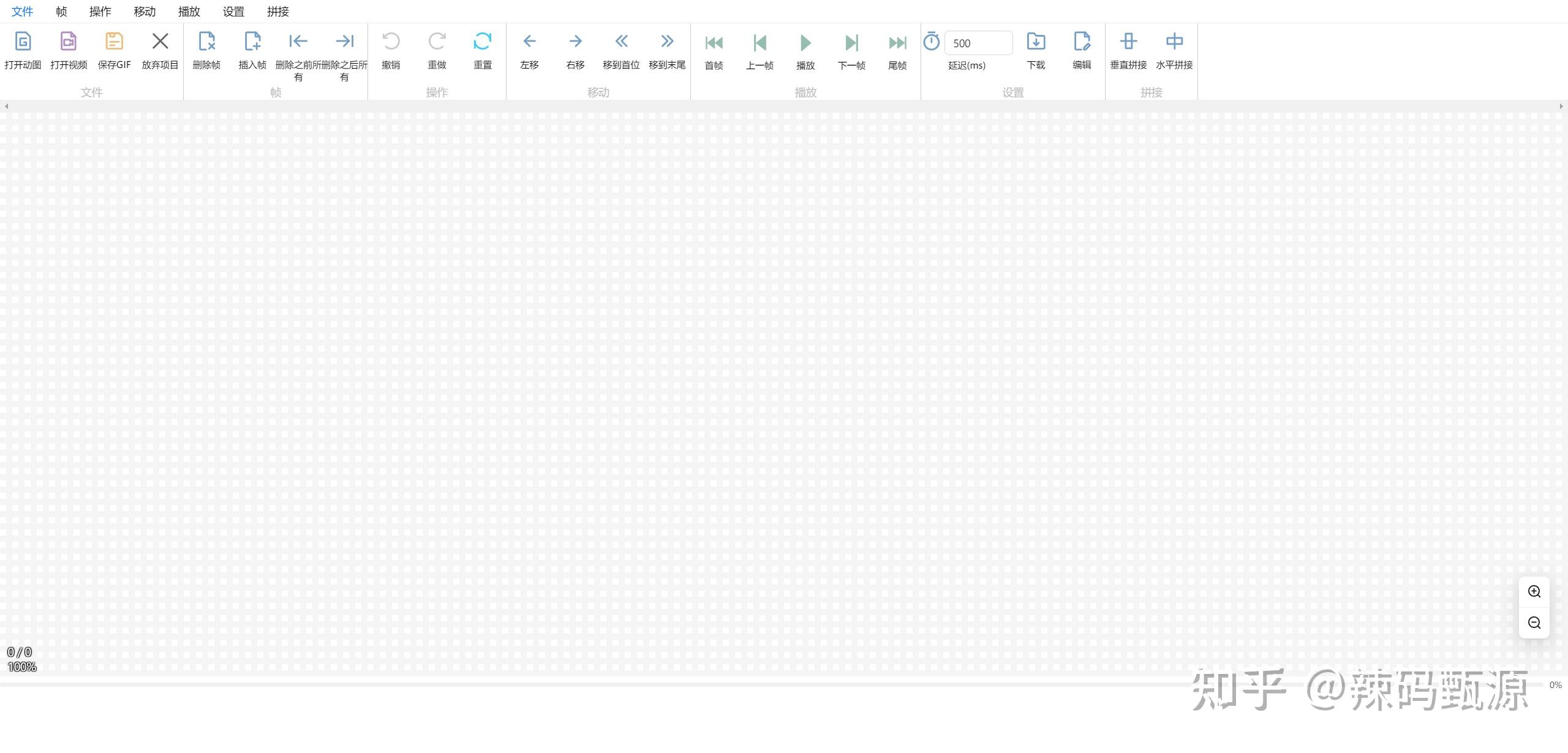Open the 帧 menu tab
The height and width of the screenshot is (753, 1568).
[x=61, y=12]
